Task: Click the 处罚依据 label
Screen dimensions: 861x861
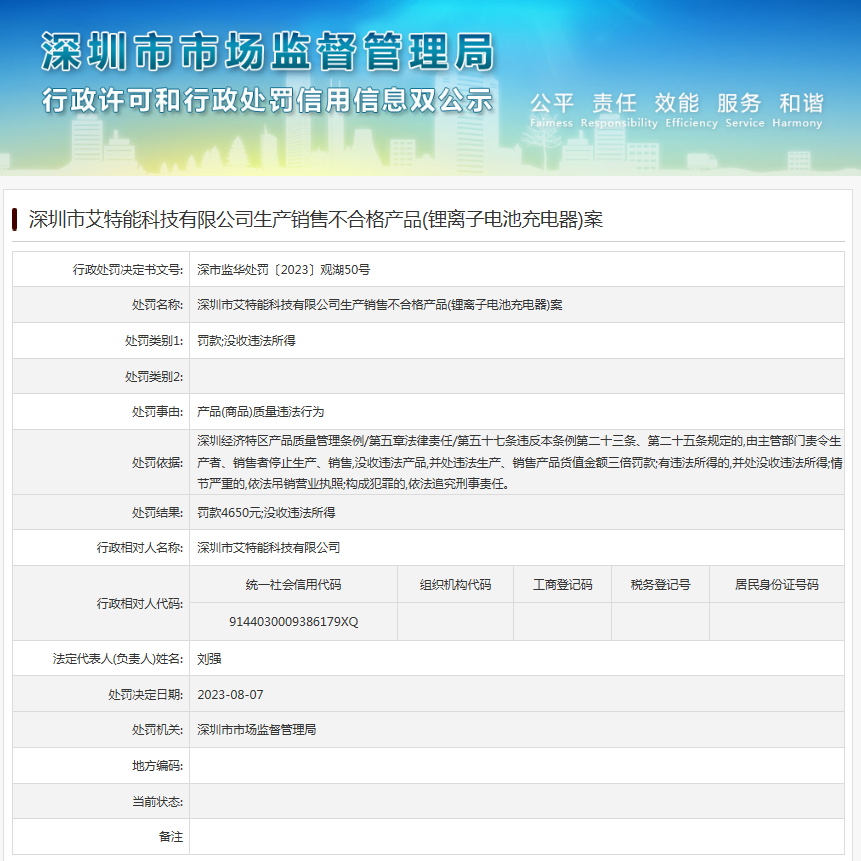Action: (157, 463)
